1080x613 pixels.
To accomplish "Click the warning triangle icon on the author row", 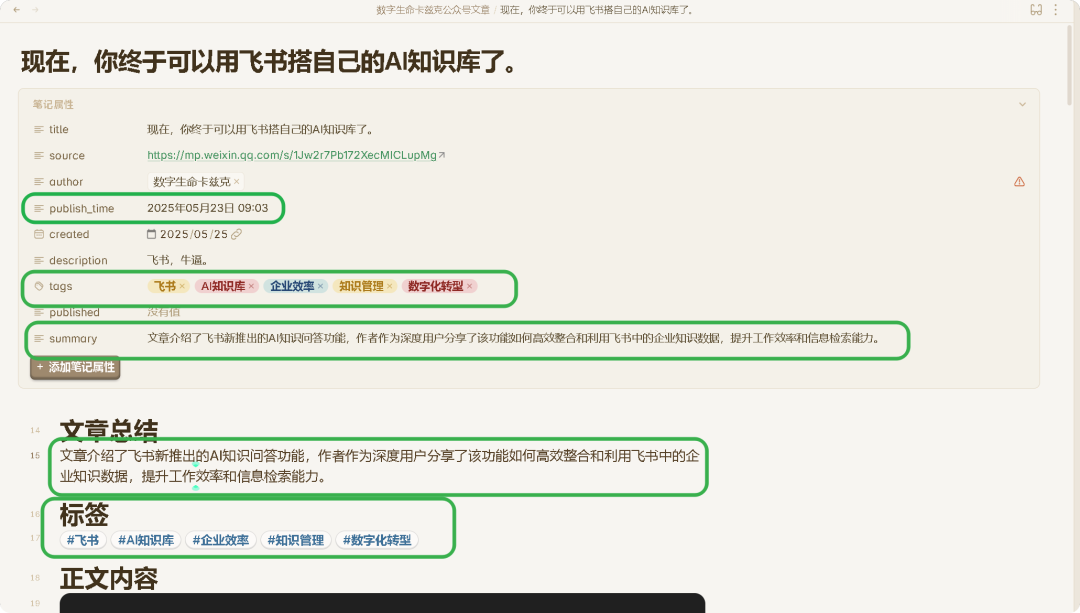I will pyautogui.click(x=1018, y=182).
